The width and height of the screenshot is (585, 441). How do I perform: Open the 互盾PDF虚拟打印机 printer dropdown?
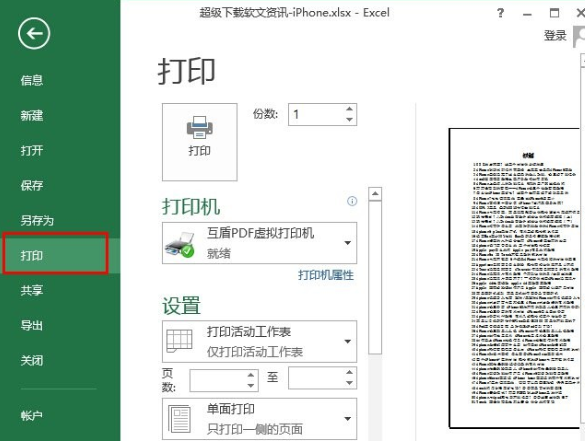(259, 243)
